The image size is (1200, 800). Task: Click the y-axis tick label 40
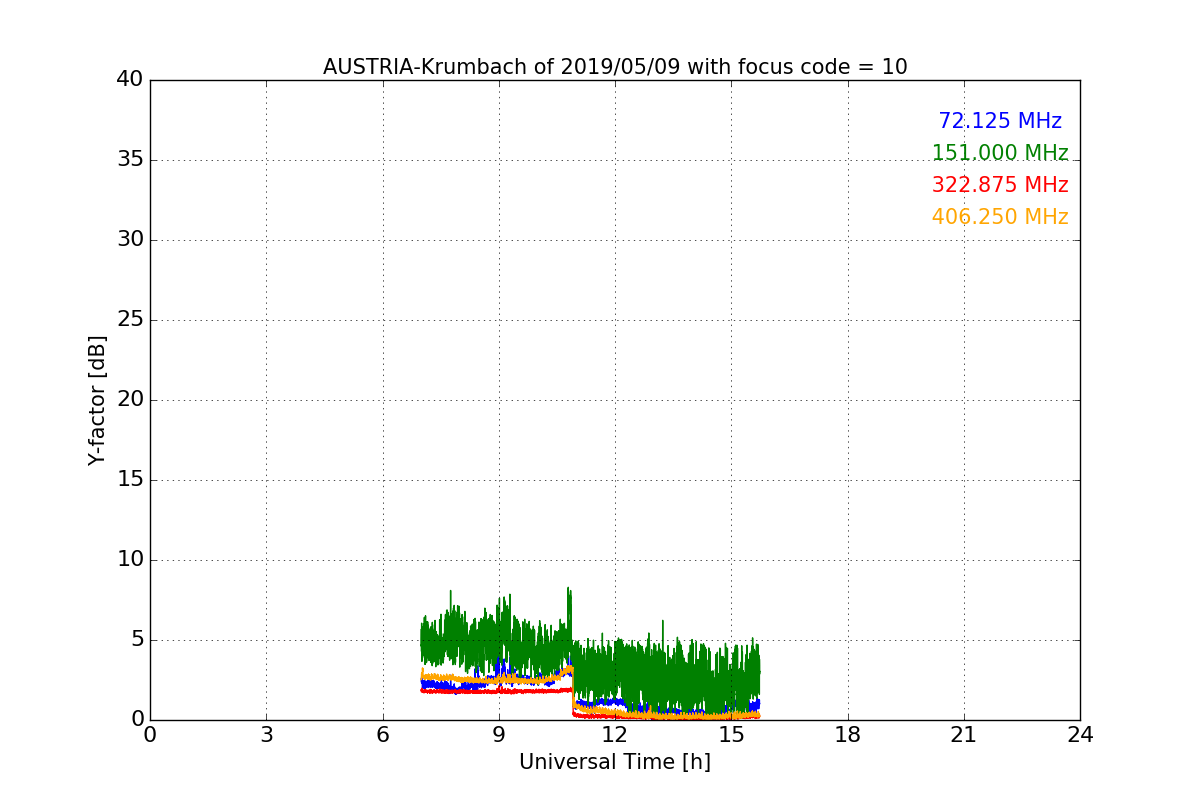(x=130, y=80)
